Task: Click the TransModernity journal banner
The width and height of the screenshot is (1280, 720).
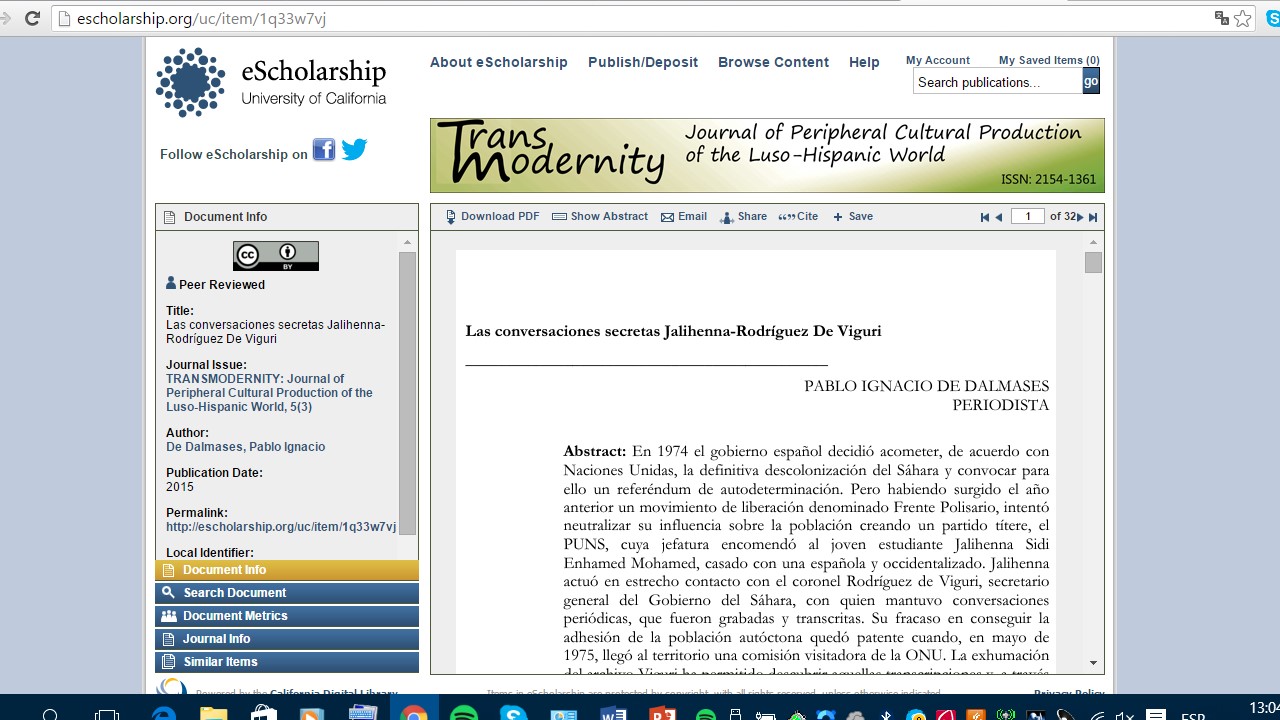Action: [767, 155]
